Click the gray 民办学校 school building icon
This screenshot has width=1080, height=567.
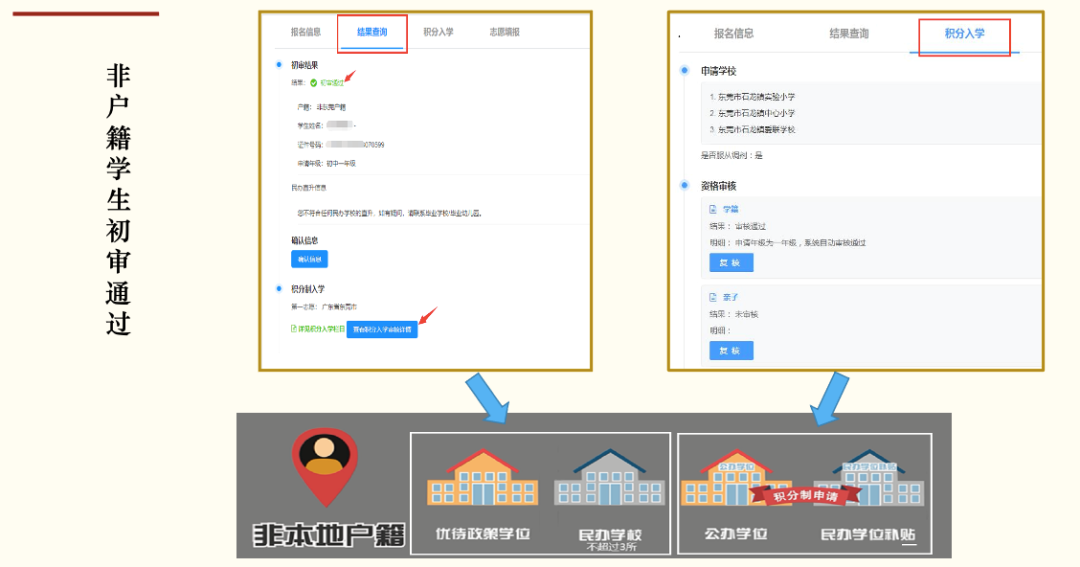609,481
